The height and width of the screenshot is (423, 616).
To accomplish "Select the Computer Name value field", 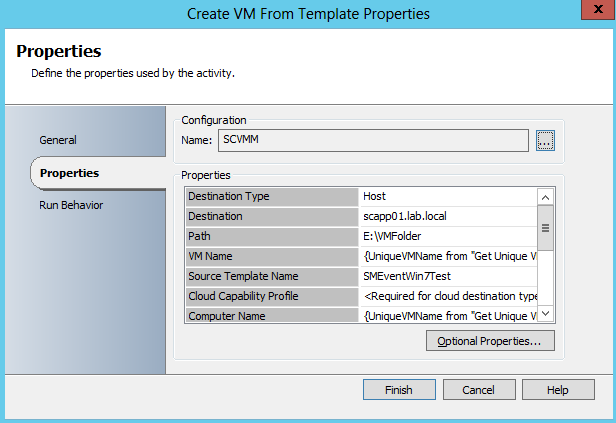I will (x=447, y=315).
